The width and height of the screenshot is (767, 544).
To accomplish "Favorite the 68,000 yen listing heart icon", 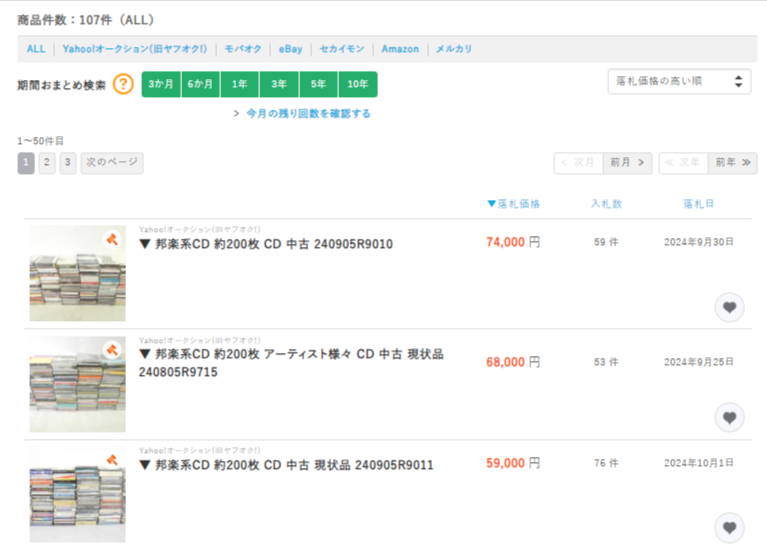I will pos(729,417).
